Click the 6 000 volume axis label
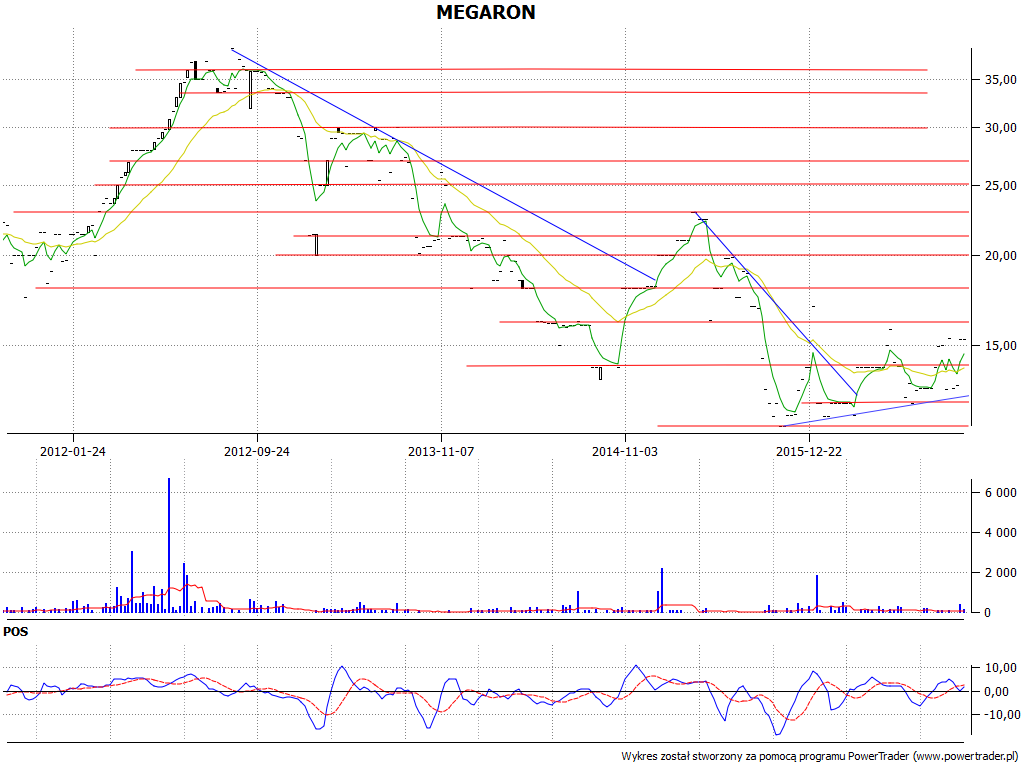Viewport: 1024px width, 768px height. coord(1000,492)
